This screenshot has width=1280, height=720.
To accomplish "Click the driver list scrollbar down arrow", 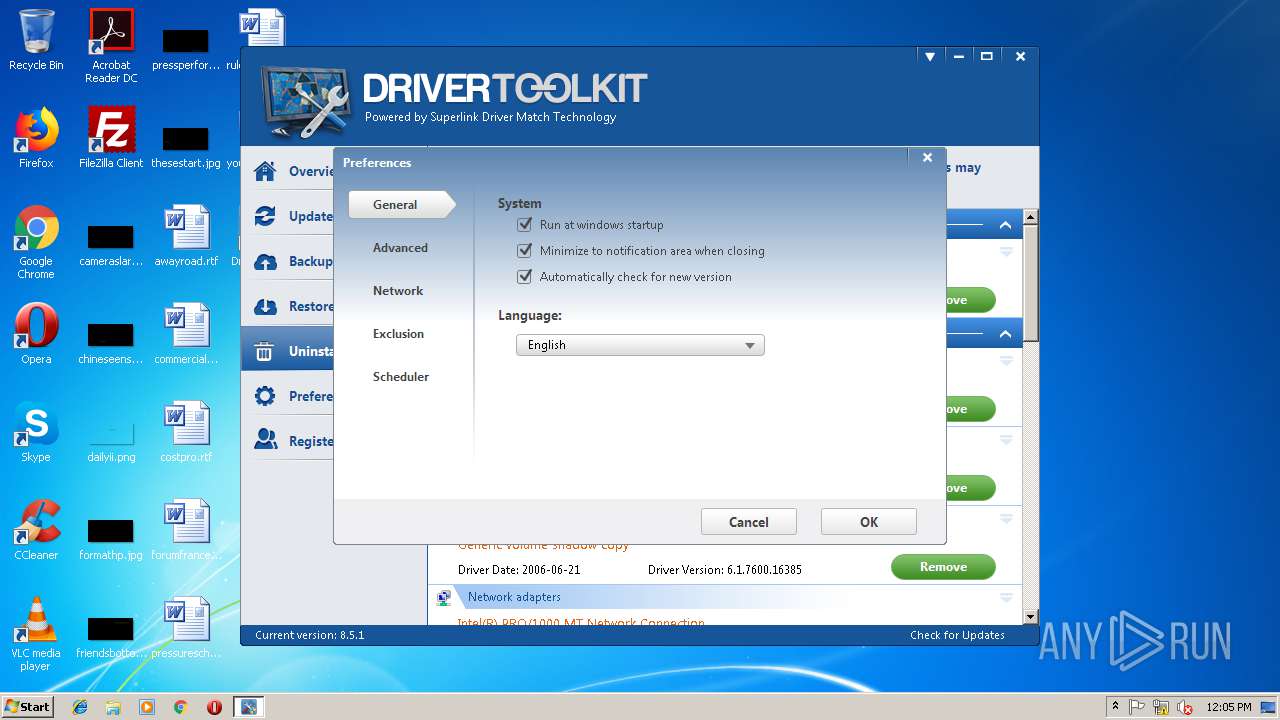I will (1031, 617).
